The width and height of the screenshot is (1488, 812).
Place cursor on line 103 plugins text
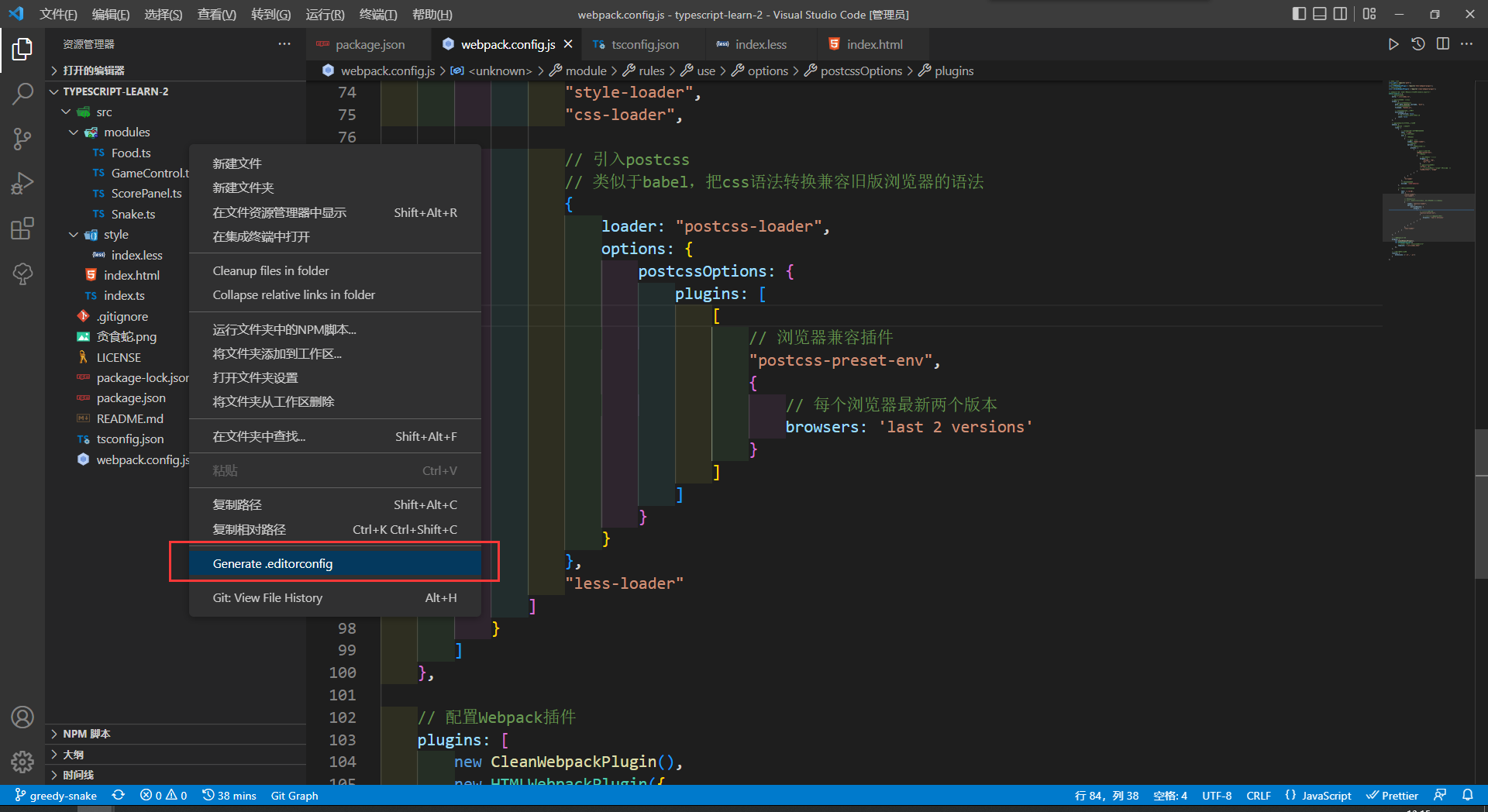pyautogui.click(x=449, y=740)
